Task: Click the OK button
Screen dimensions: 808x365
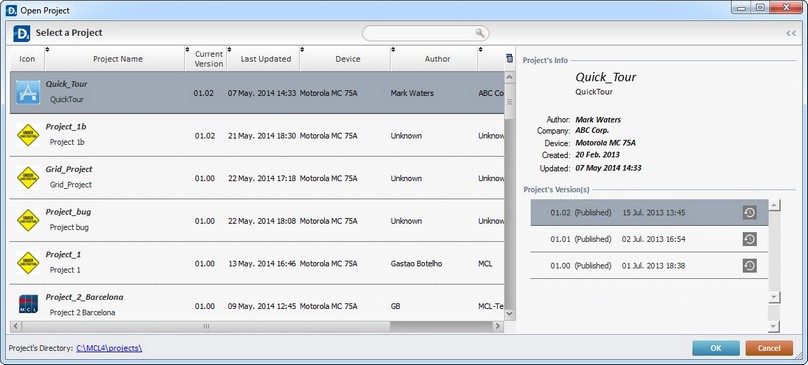Action: tap(716, 348)
